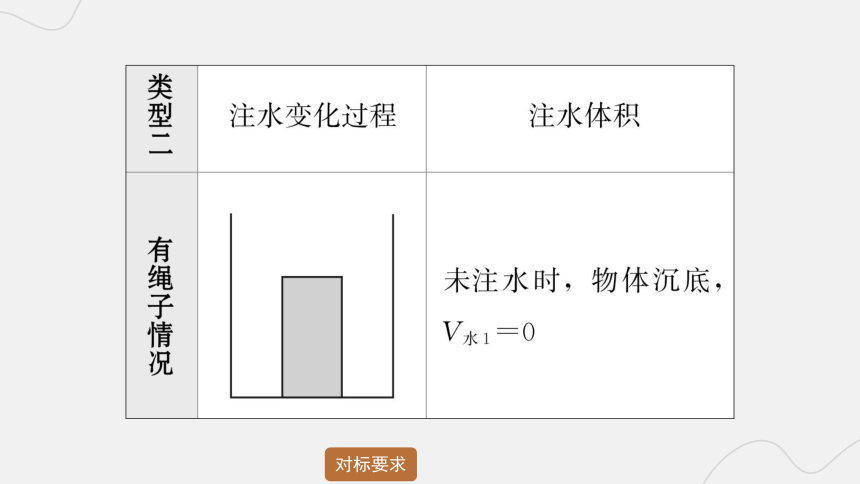Click the container's bottom line
Viewport: 860px width, 484px height.
pos(312,397)
